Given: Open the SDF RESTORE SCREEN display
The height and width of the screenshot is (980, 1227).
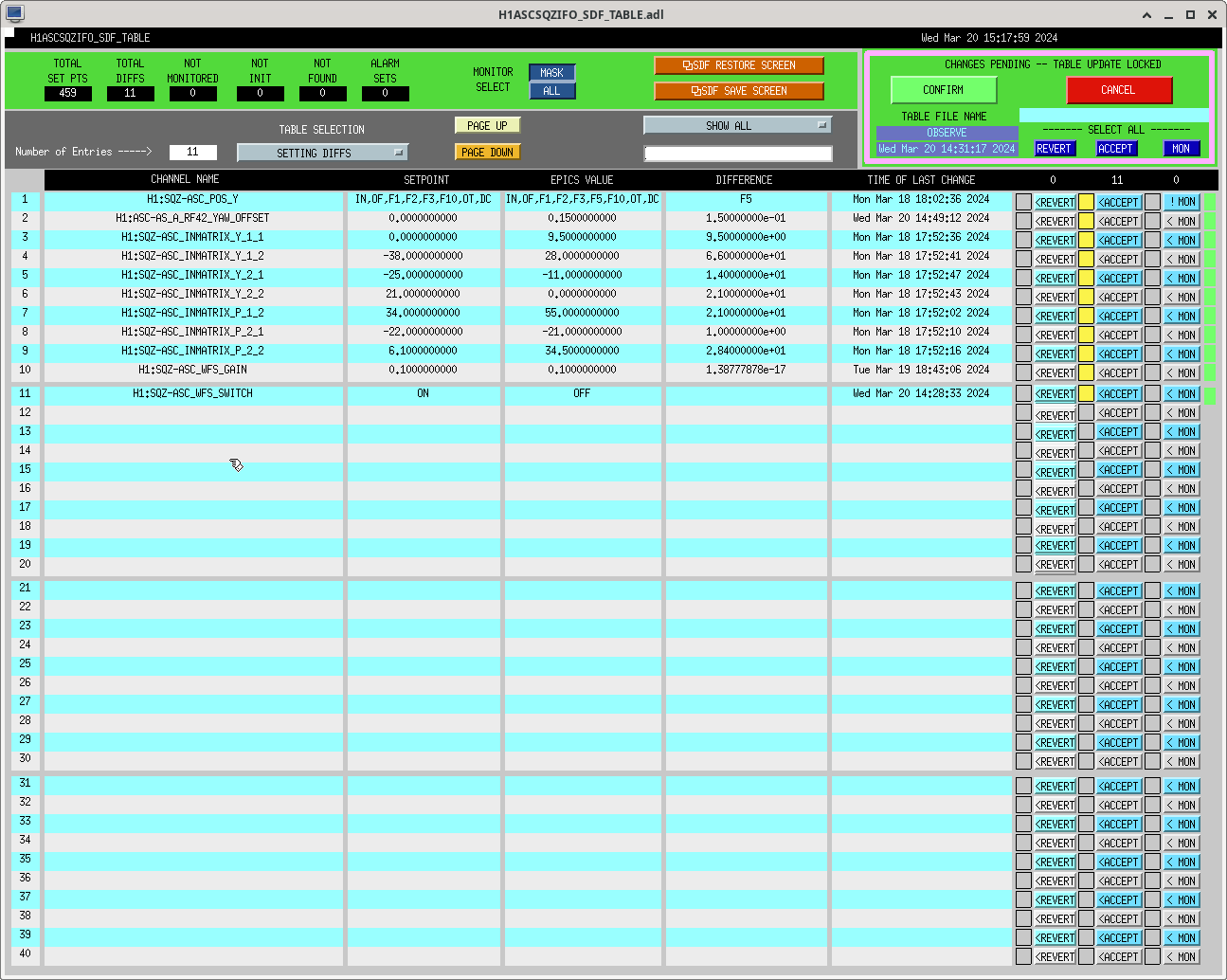Looking at the screenshot, I should point(738,65).
